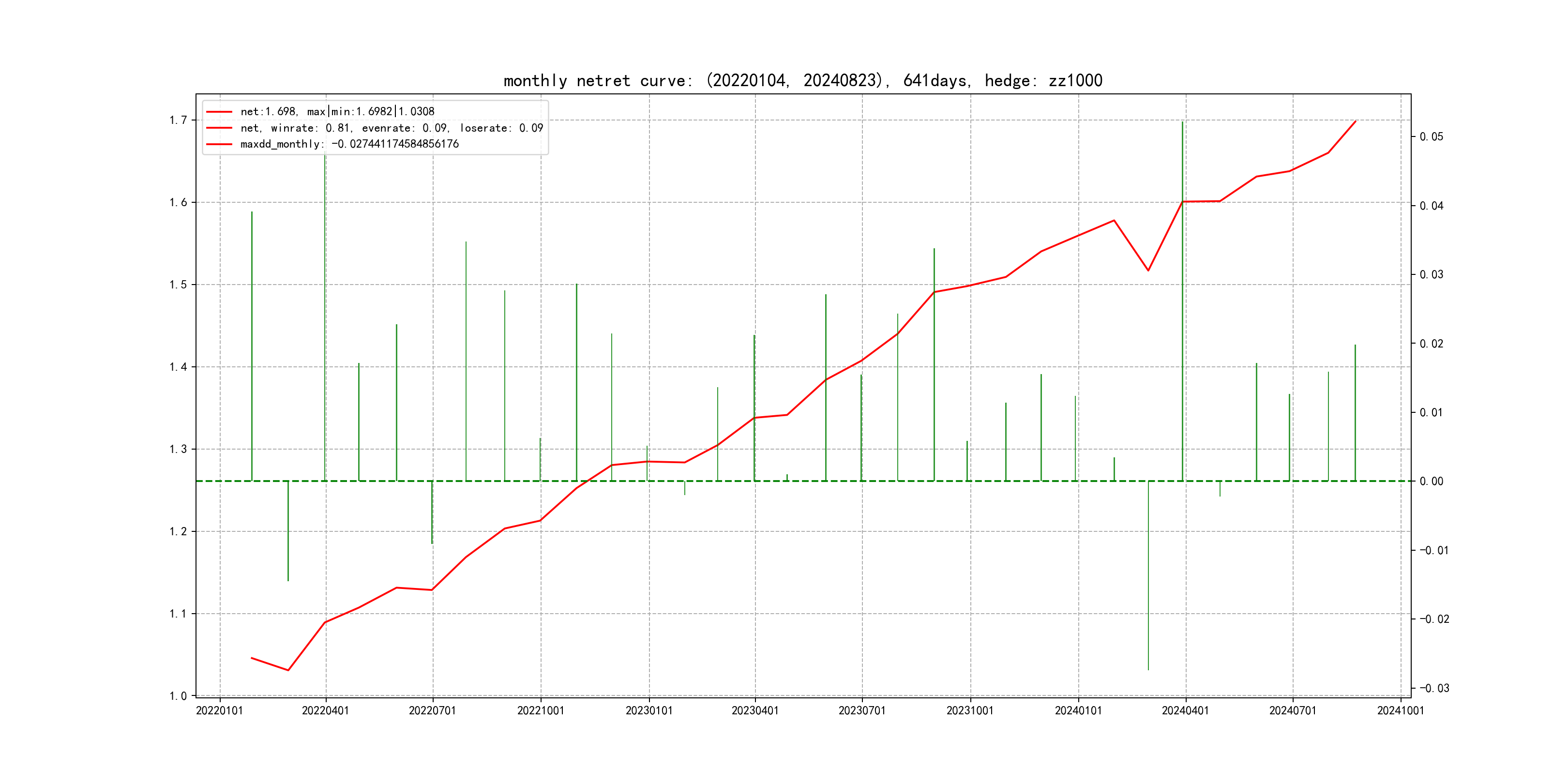Select the winrate legend entry text
The width and height of the screenshot is (1568, 784).
click(392, 128)
